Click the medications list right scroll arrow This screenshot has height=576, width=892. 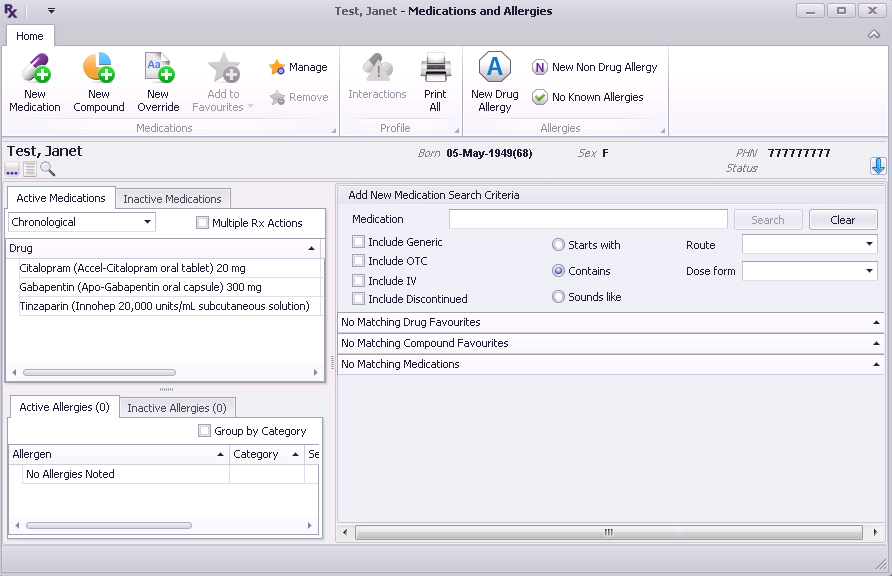pyautogui.click(x=316, y=372)
